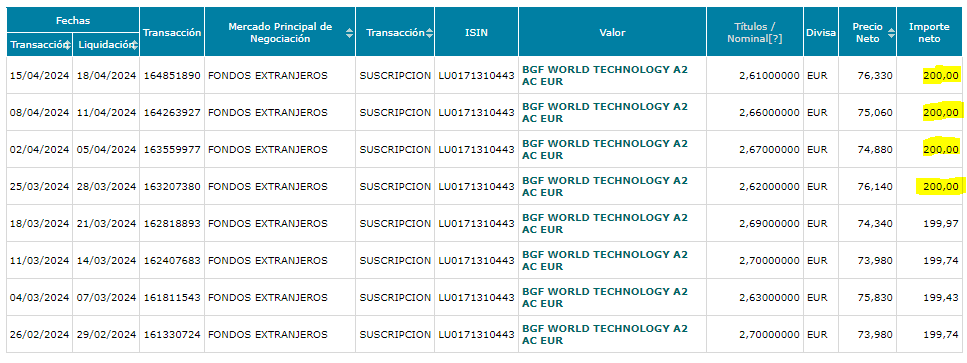Select the Fechas column group header
967x363 pixels.
[73, 20]
